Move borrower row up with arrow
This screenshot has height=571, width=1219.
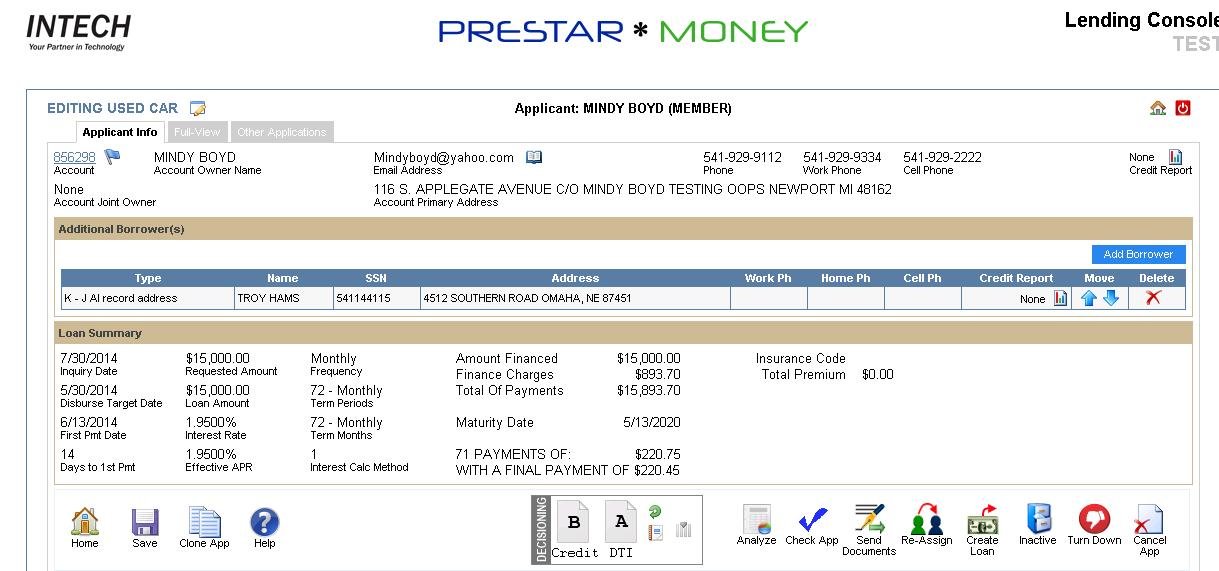coord(1089,298)
